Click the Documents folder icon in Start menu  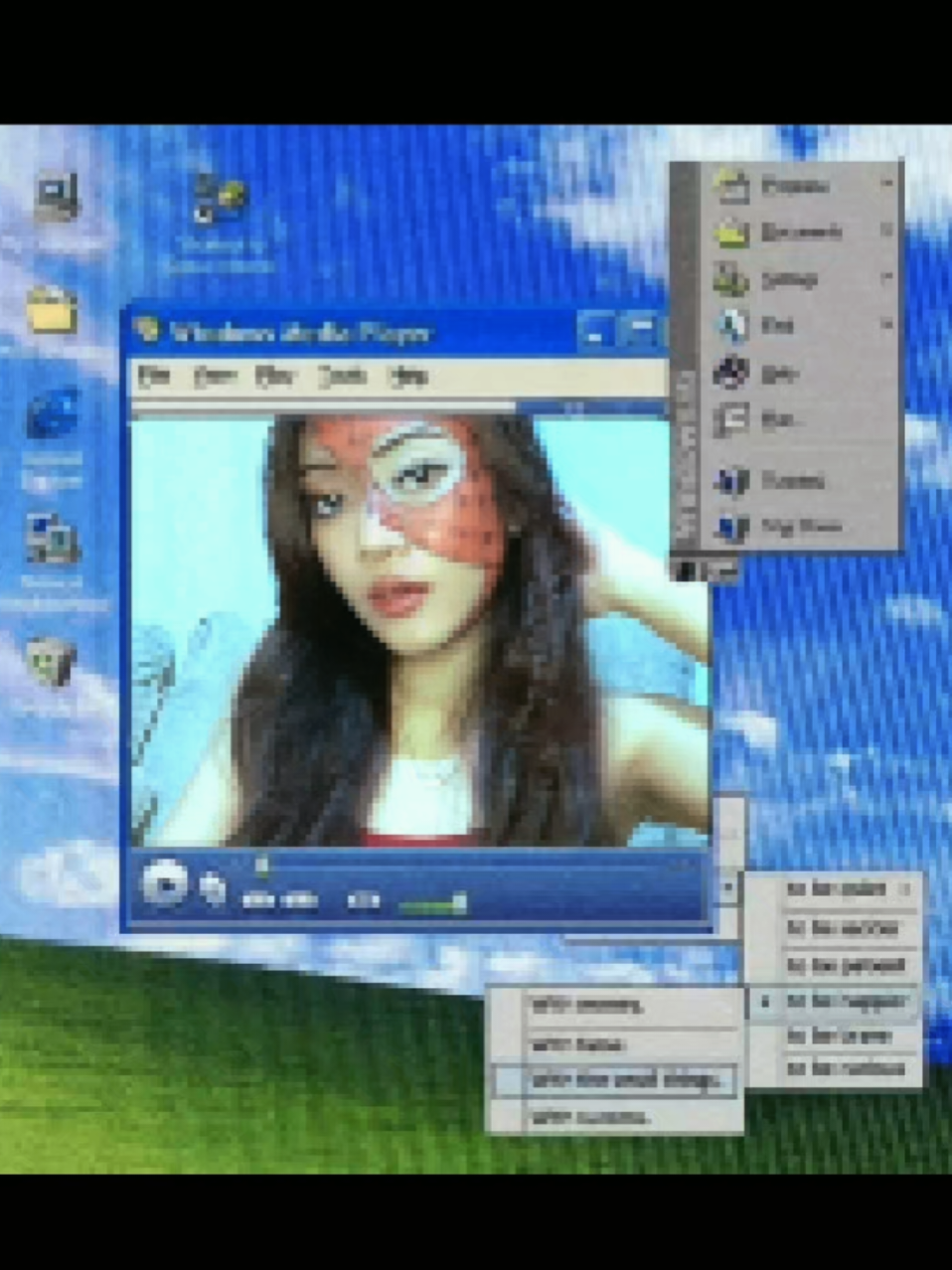732,233
